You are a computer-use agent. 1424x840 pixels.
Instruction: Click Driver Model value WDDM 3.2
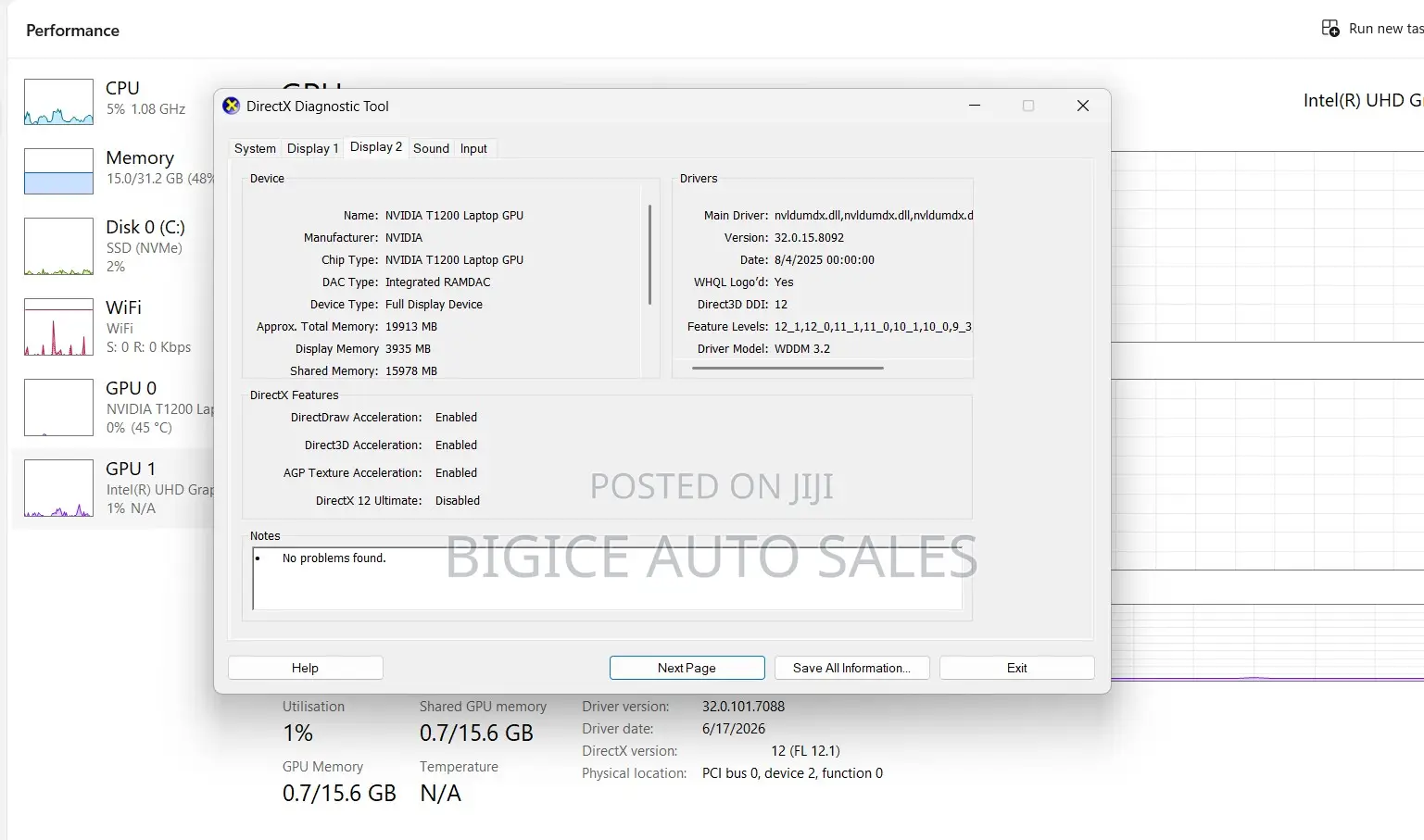[x=802, y=349]
